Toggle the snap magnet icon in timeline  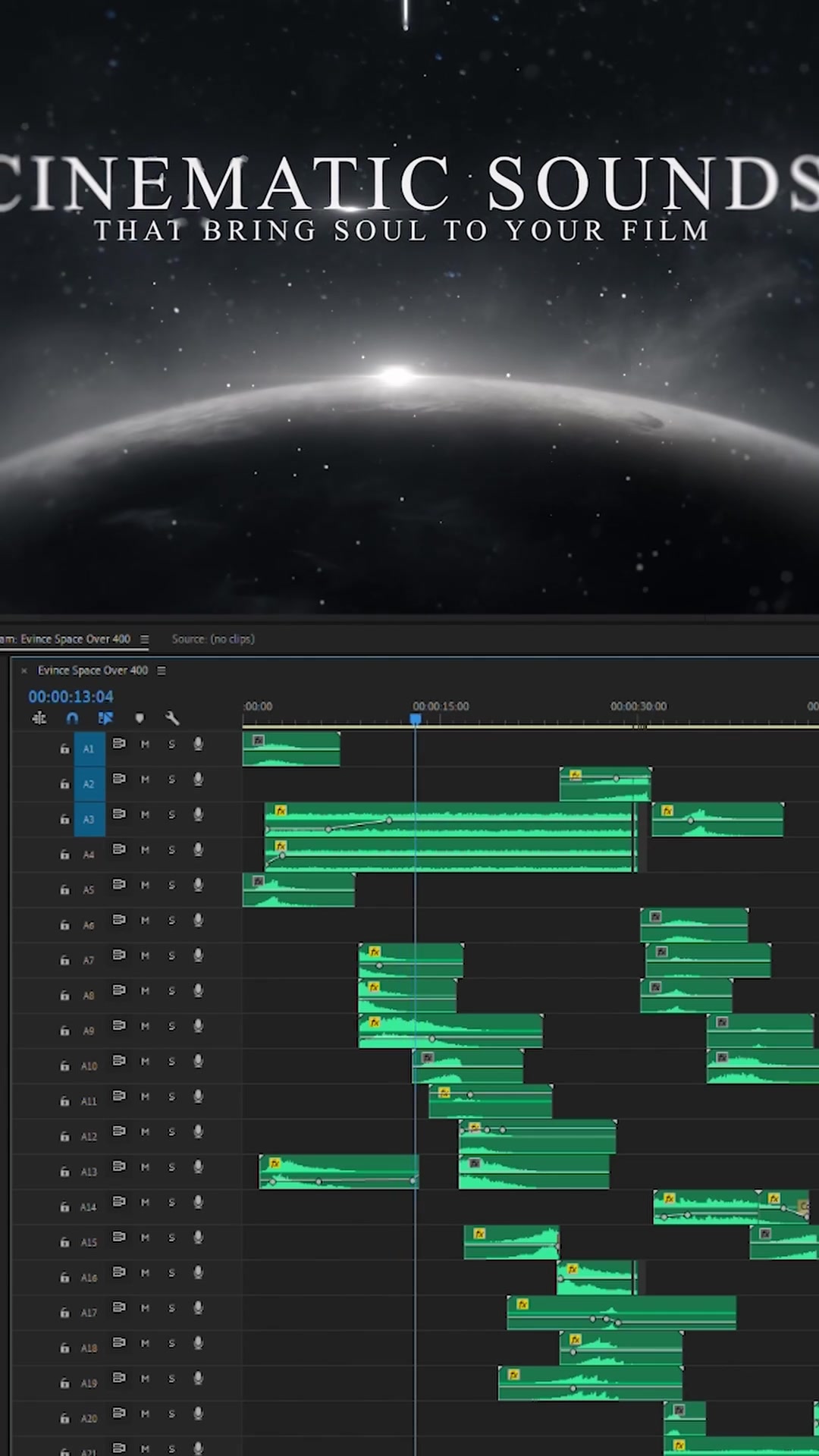point(72,717)
